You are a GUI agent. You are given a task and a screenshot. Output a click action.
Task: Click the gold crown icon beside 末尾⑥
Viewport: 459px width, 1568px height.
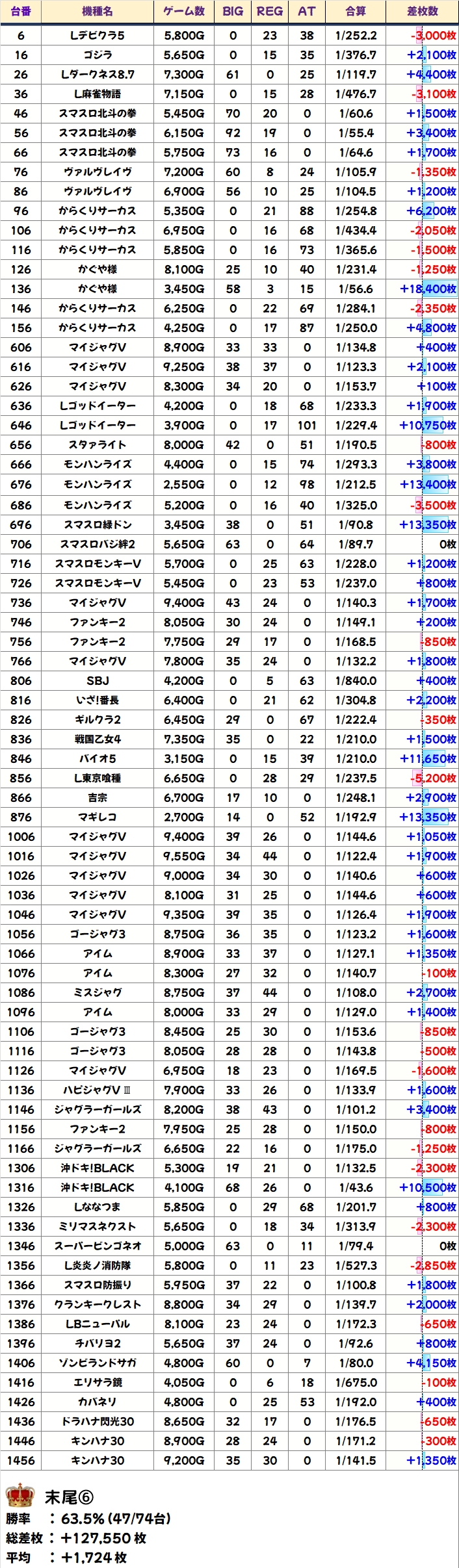point(20,1497)
